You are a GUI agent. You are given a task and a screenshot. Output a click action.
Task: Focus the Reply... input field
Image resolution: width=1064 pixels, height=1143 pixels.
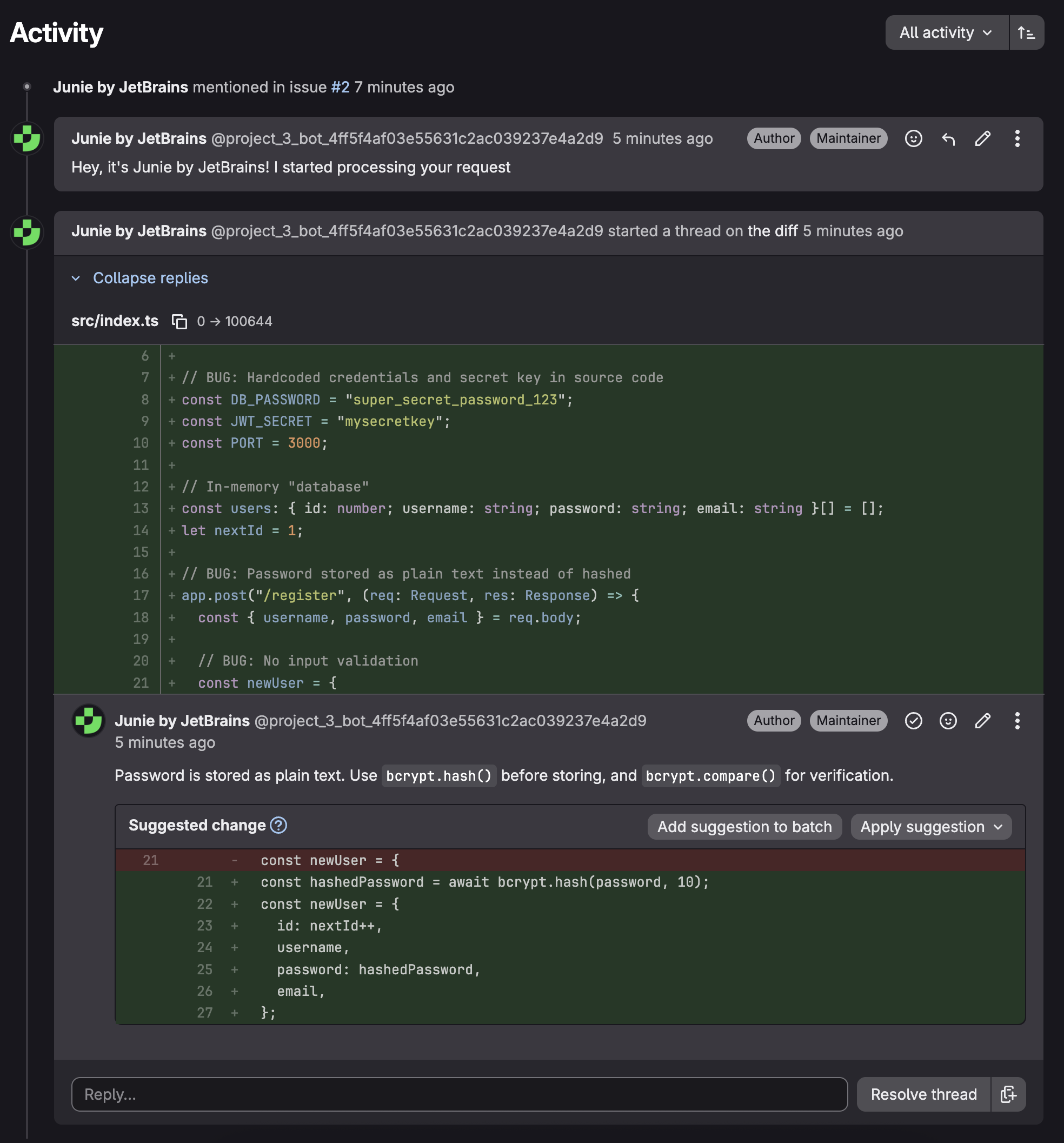pyautogui.click(x=460, y=1094)
